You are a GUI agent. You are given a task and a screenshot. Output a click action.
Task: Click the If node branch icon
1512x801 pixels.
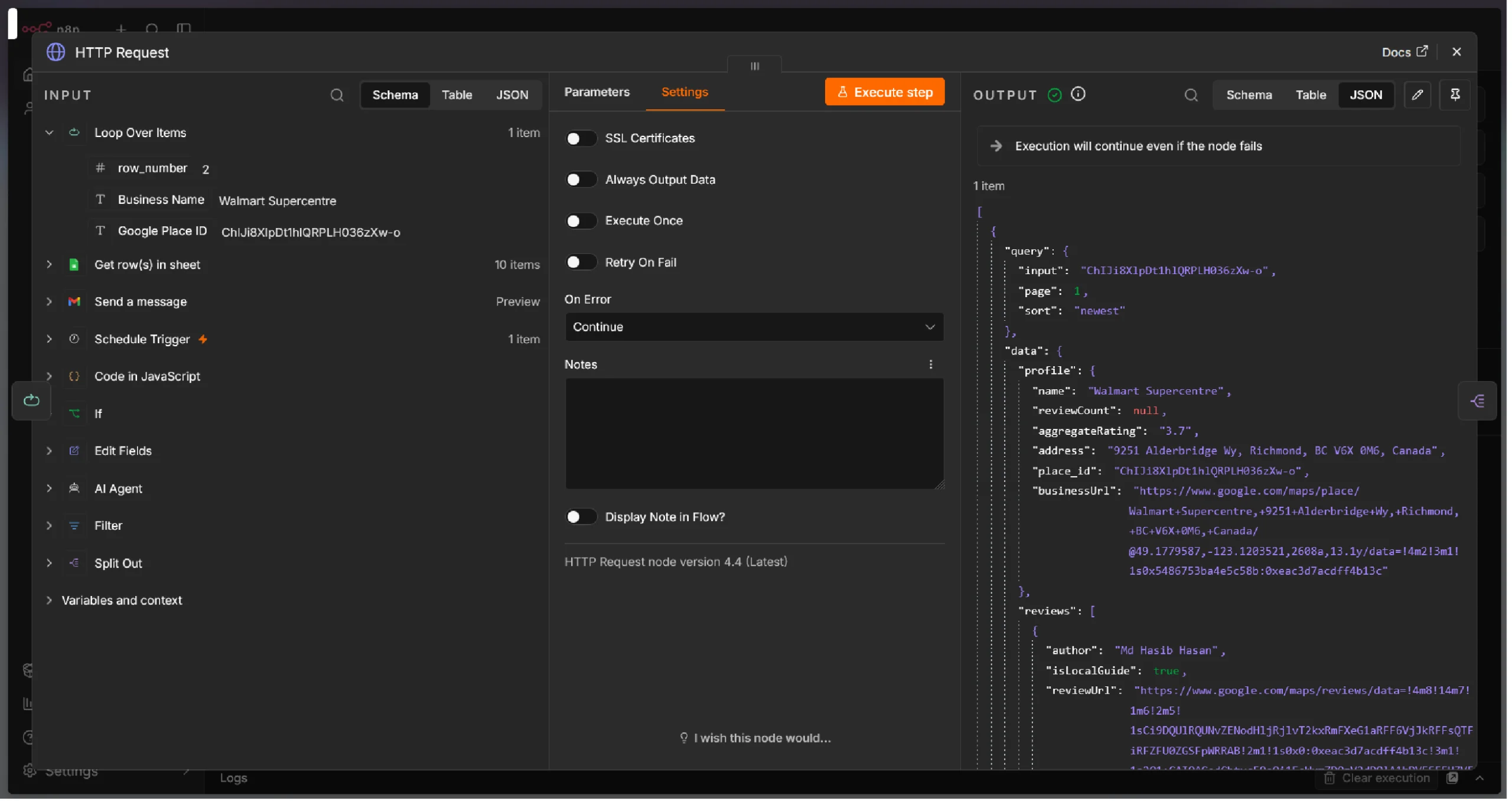coord(74,413)
